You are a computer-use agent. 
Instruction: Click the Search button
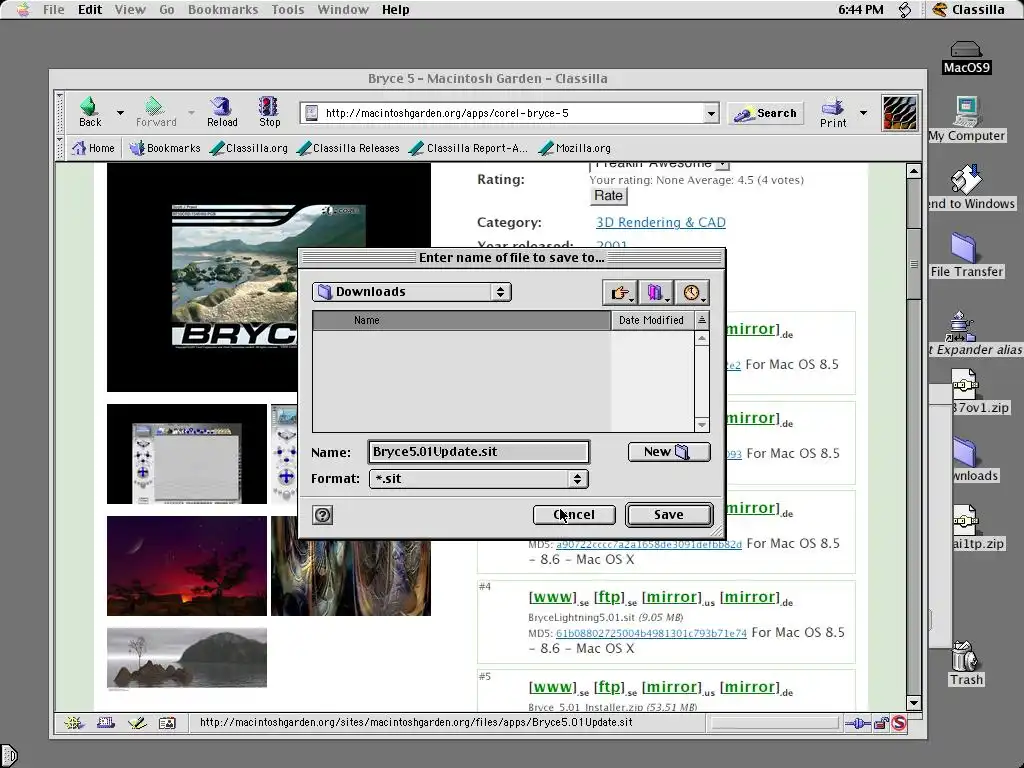(x=765, y=114)
